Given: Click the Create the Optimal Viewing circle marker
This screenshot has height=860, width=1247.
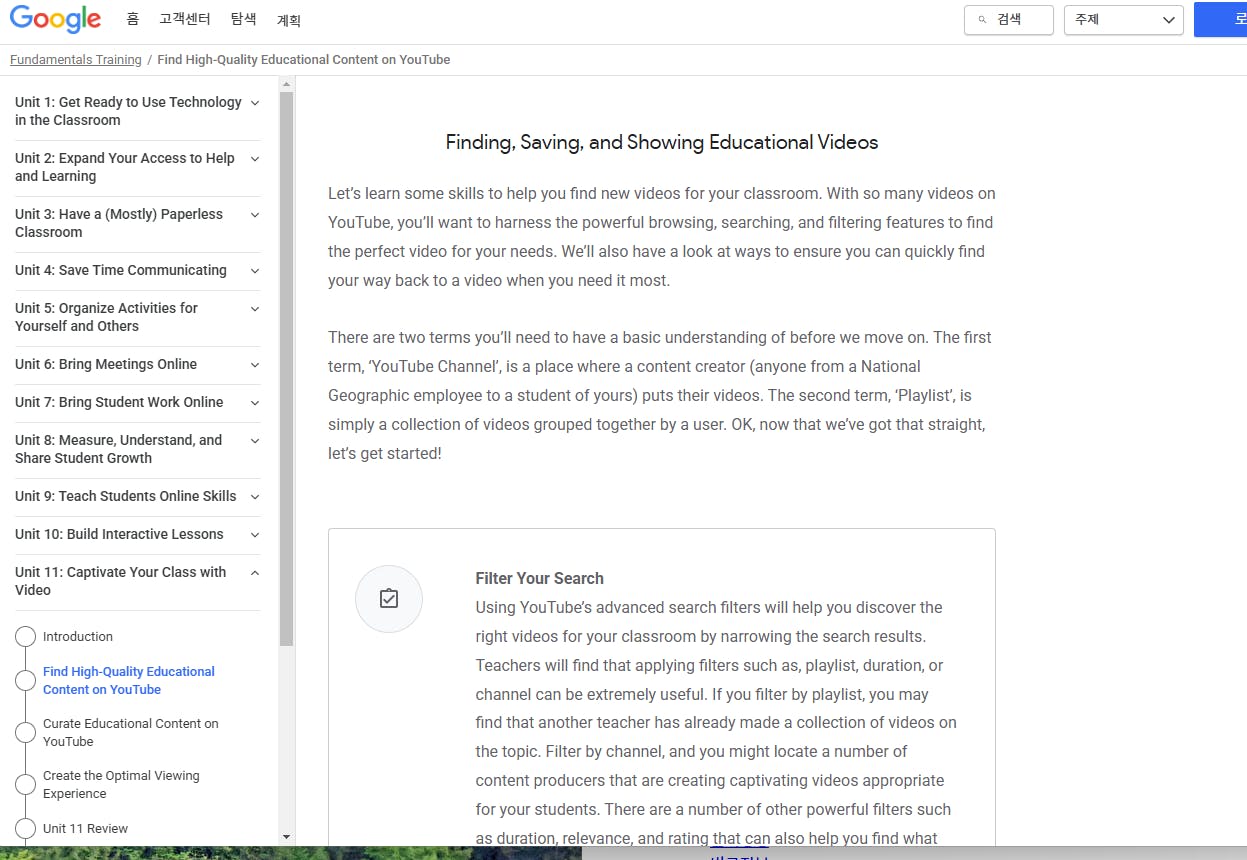Looking at the screenshot, I should click(26, 785).
